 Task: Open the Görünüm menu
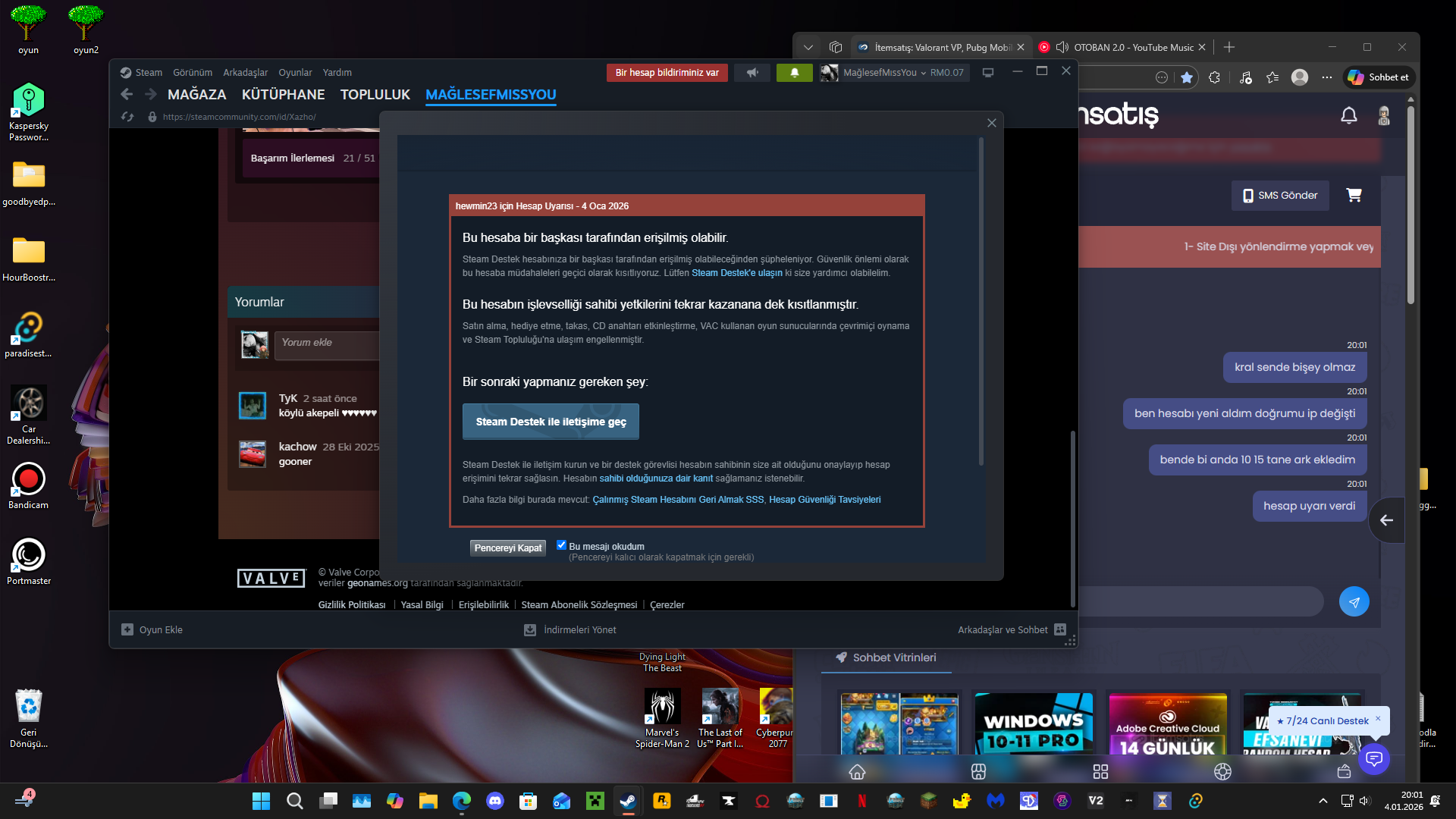coord(193,73)
